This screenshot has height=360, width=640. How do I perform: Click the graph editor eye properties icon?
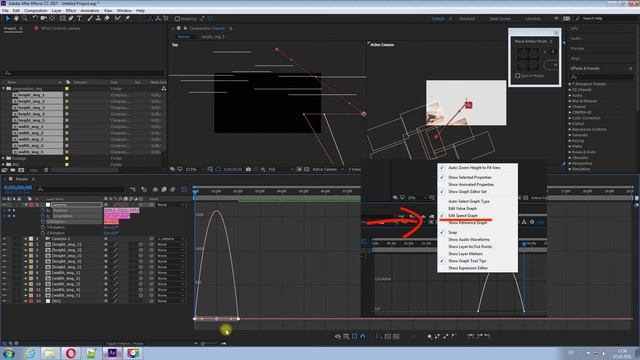click(338, 336)
